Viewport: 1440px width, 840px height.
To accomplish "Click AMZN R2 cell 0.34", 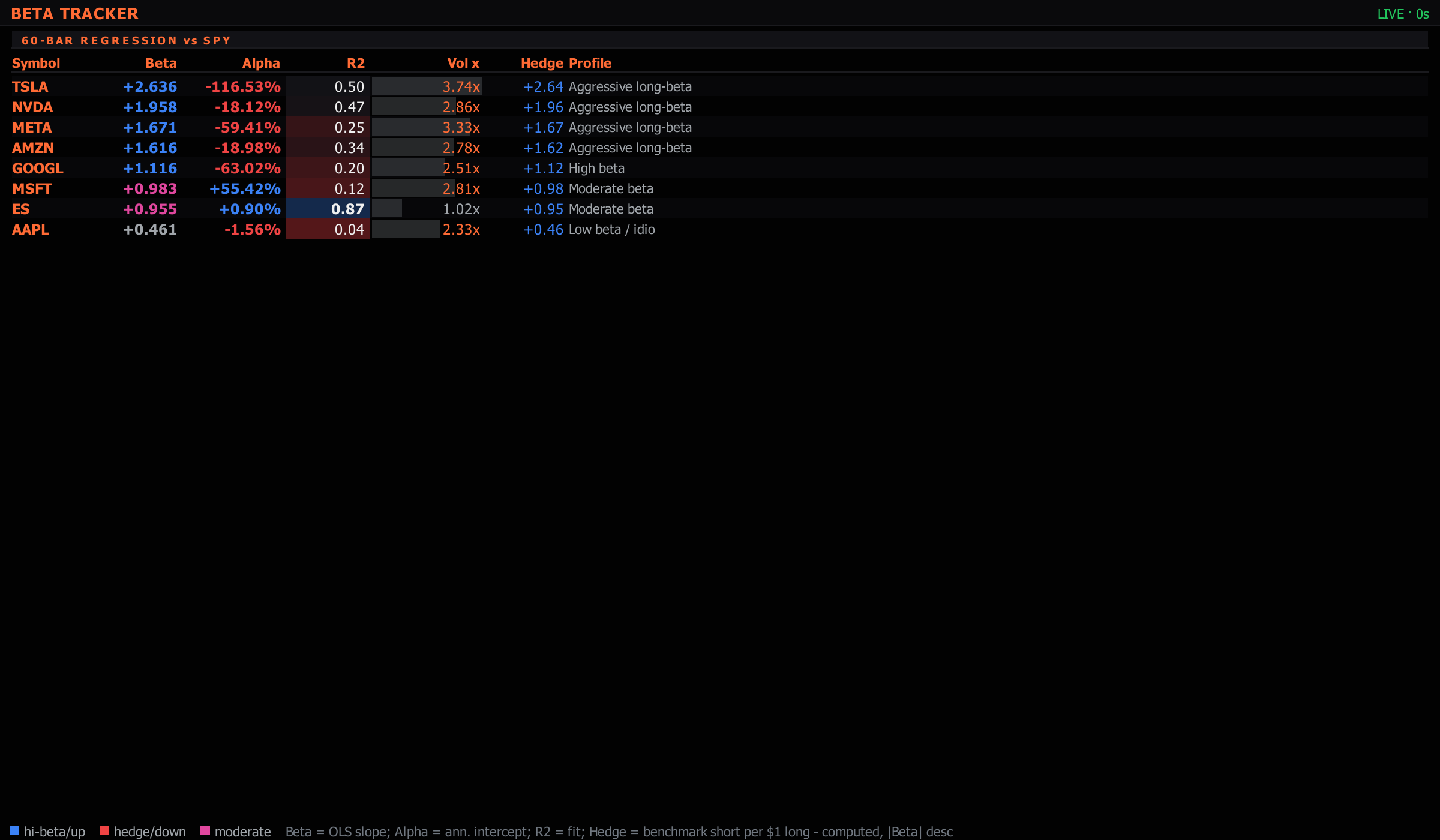I will 328,148.
